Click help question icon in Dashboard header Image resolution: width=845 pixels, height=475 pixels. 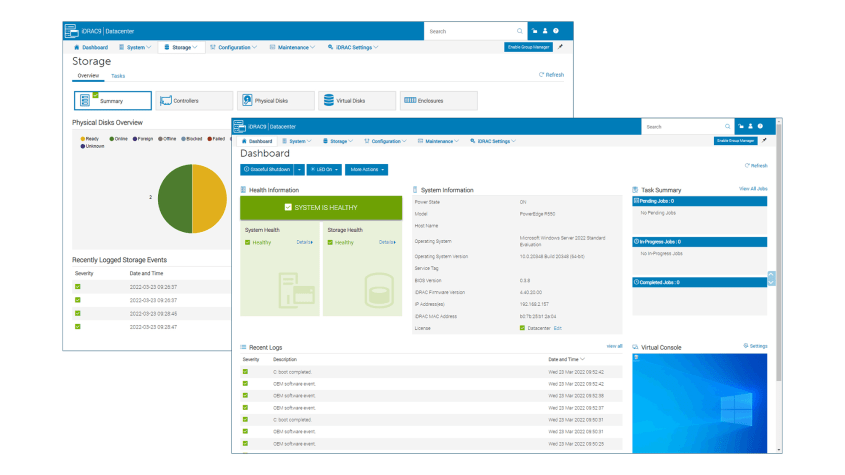[x=761, y=127]
